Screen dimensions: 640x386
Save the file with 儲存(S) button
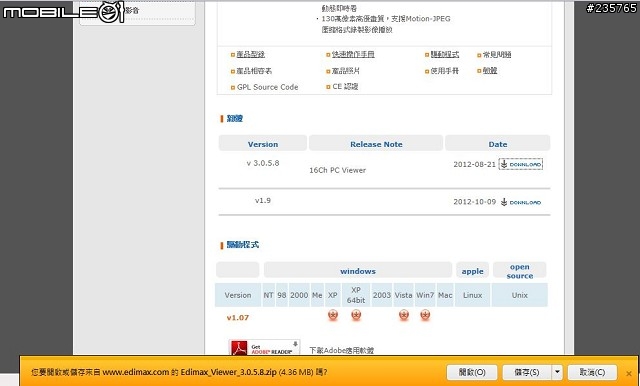tap(527, 372)
